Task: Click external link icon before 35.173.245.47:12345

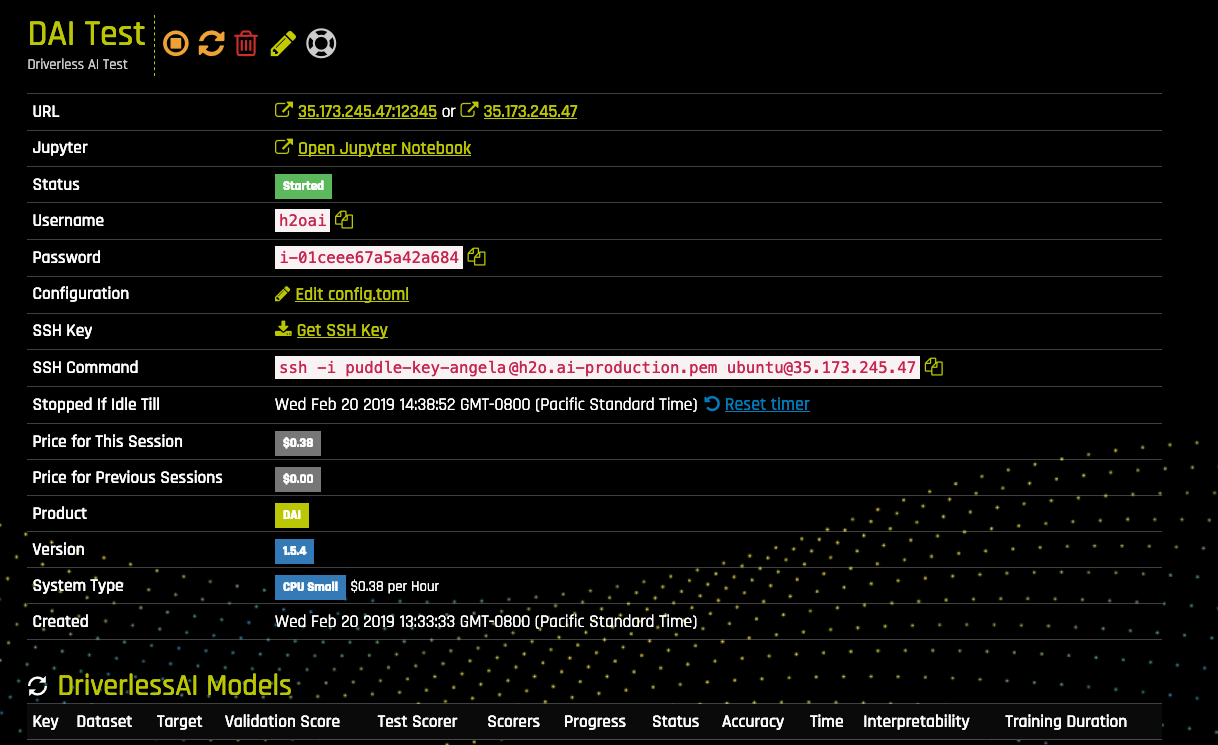Action: point(284,111)
